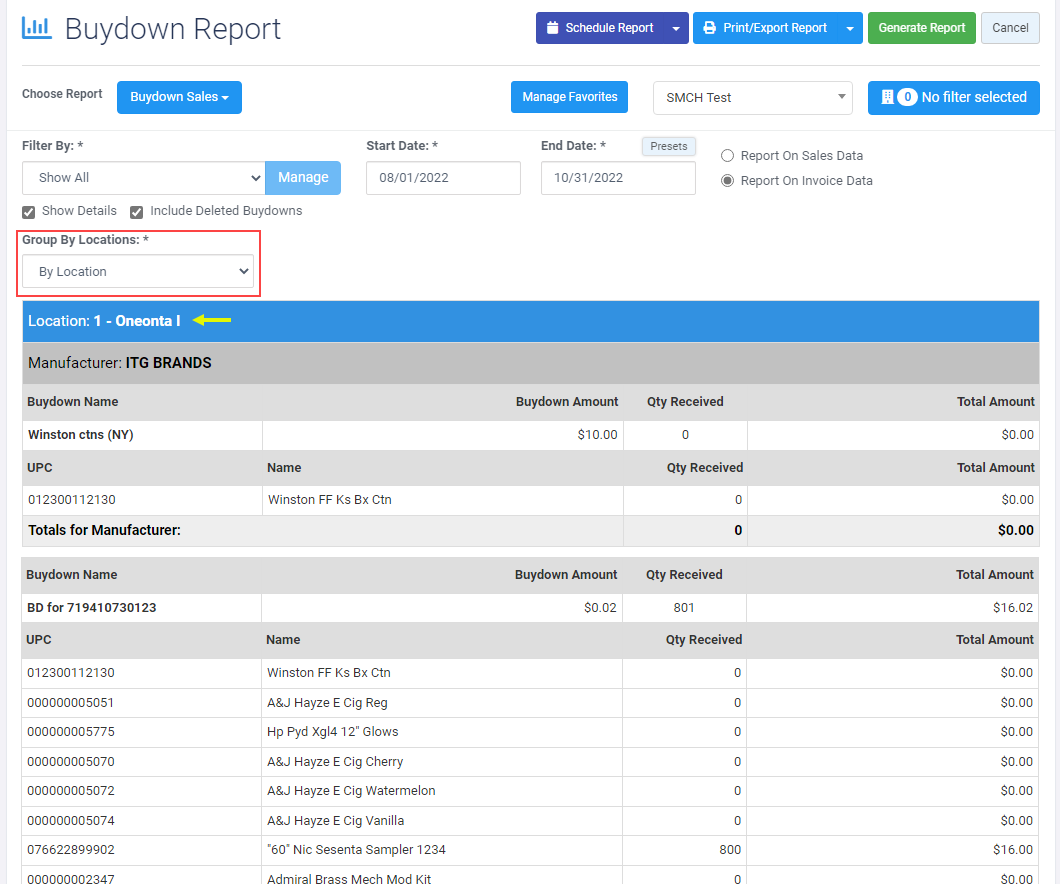The width and height of the screenshot is (1060, 884).
Task: Click the Manufacturer ITG BRANDS row
Action: pos(531,363)
